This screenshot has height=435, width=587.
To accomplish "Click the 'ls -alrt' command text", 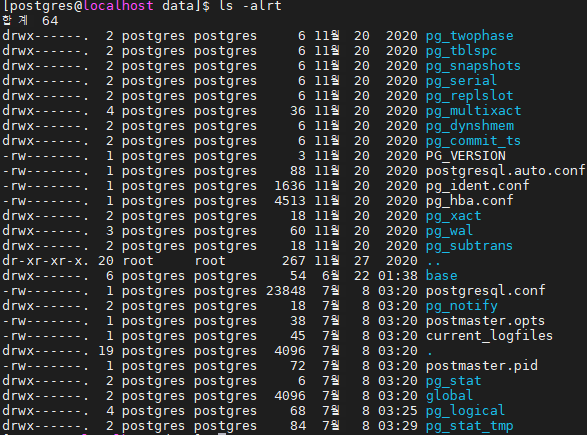I will point(250,6).
